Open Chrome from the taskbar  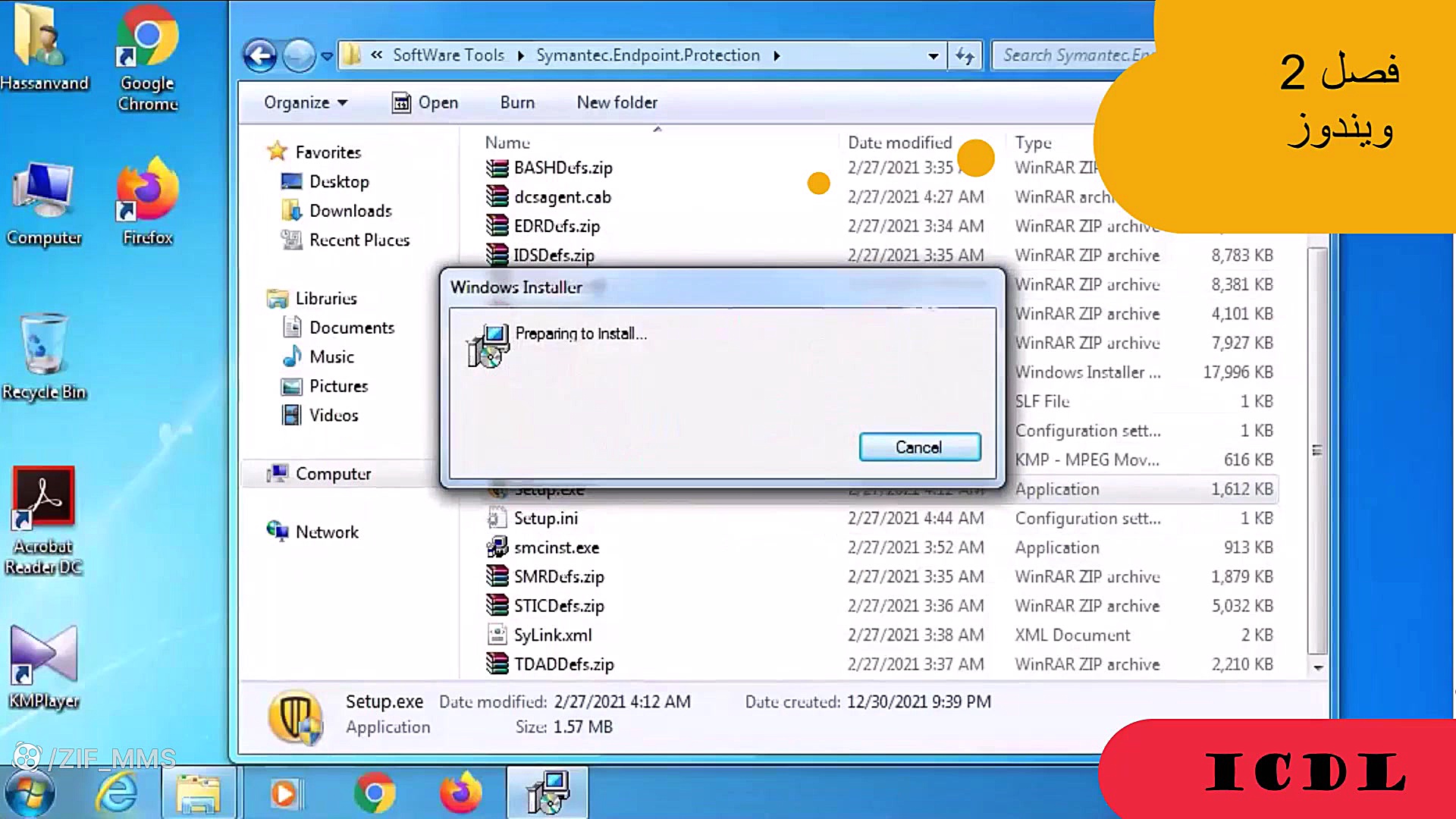click(x=374, y=793)
